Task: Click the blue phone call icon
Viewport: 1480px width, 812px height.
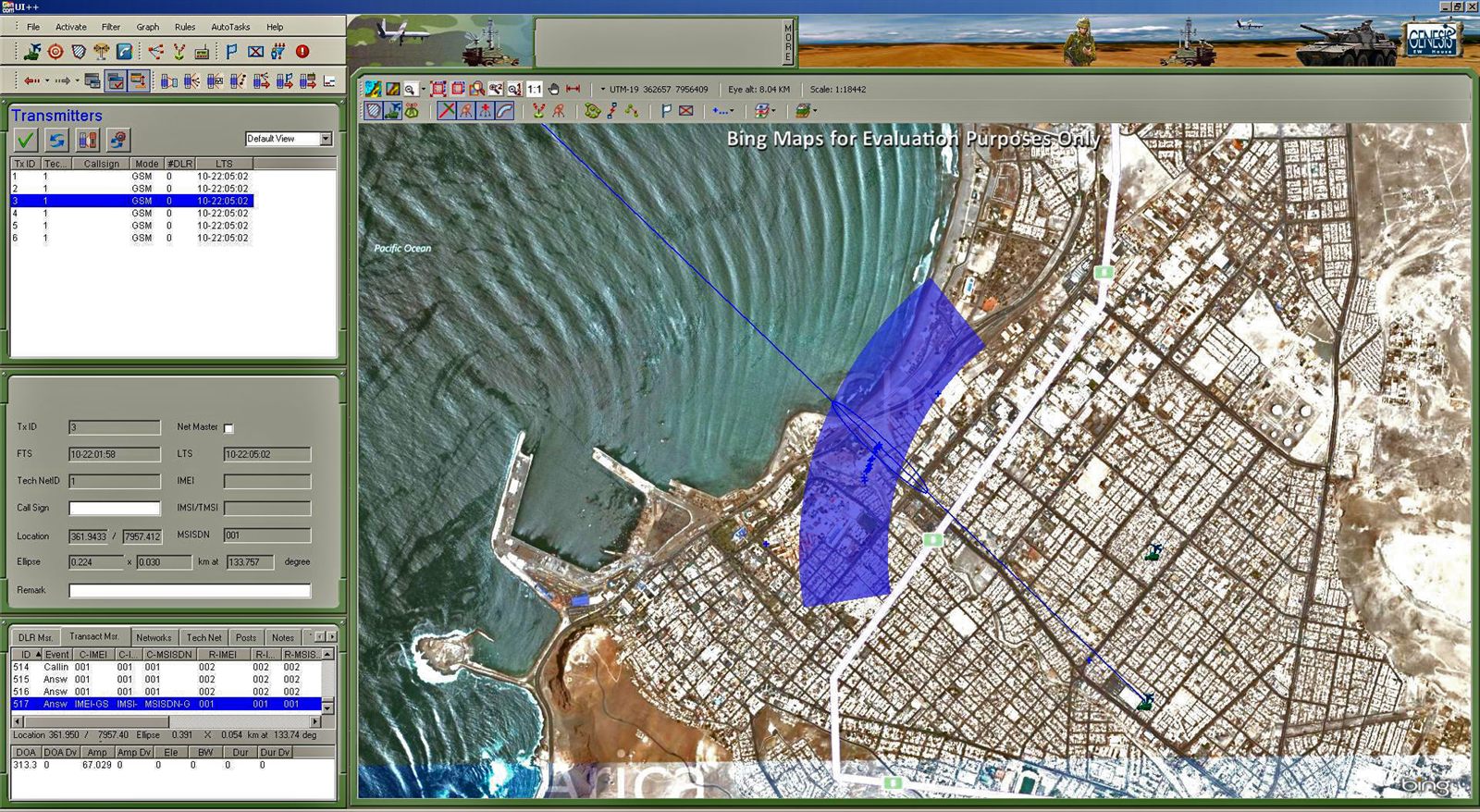Action: [x=124, y=52]
